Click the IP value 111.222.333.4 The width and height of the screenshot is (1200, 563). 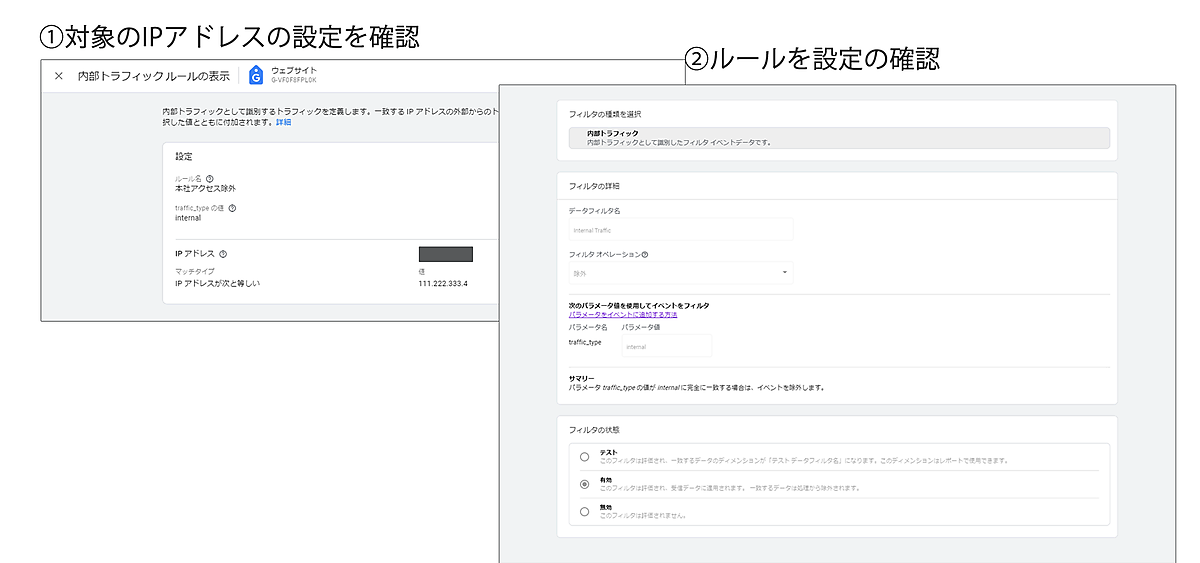click(443, 284)
